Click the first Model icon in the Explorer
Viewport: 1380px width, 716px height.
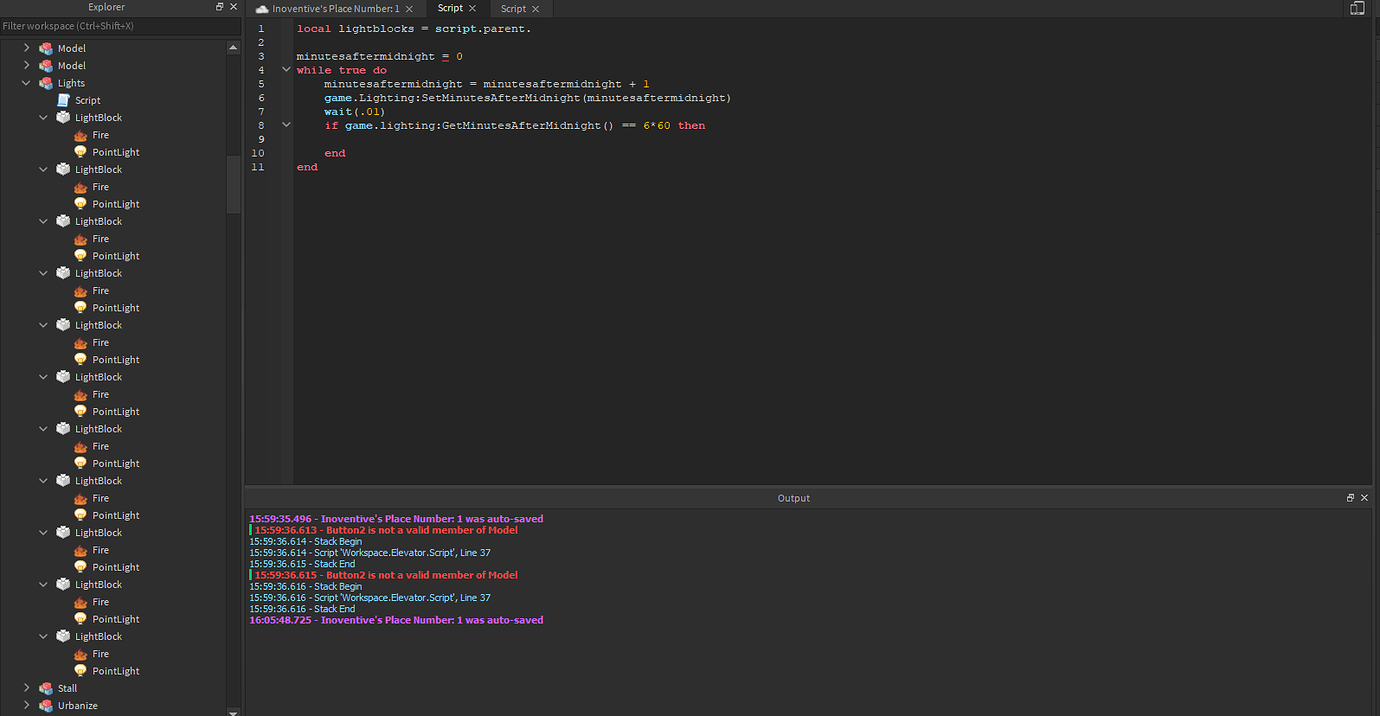coord(44,47)
